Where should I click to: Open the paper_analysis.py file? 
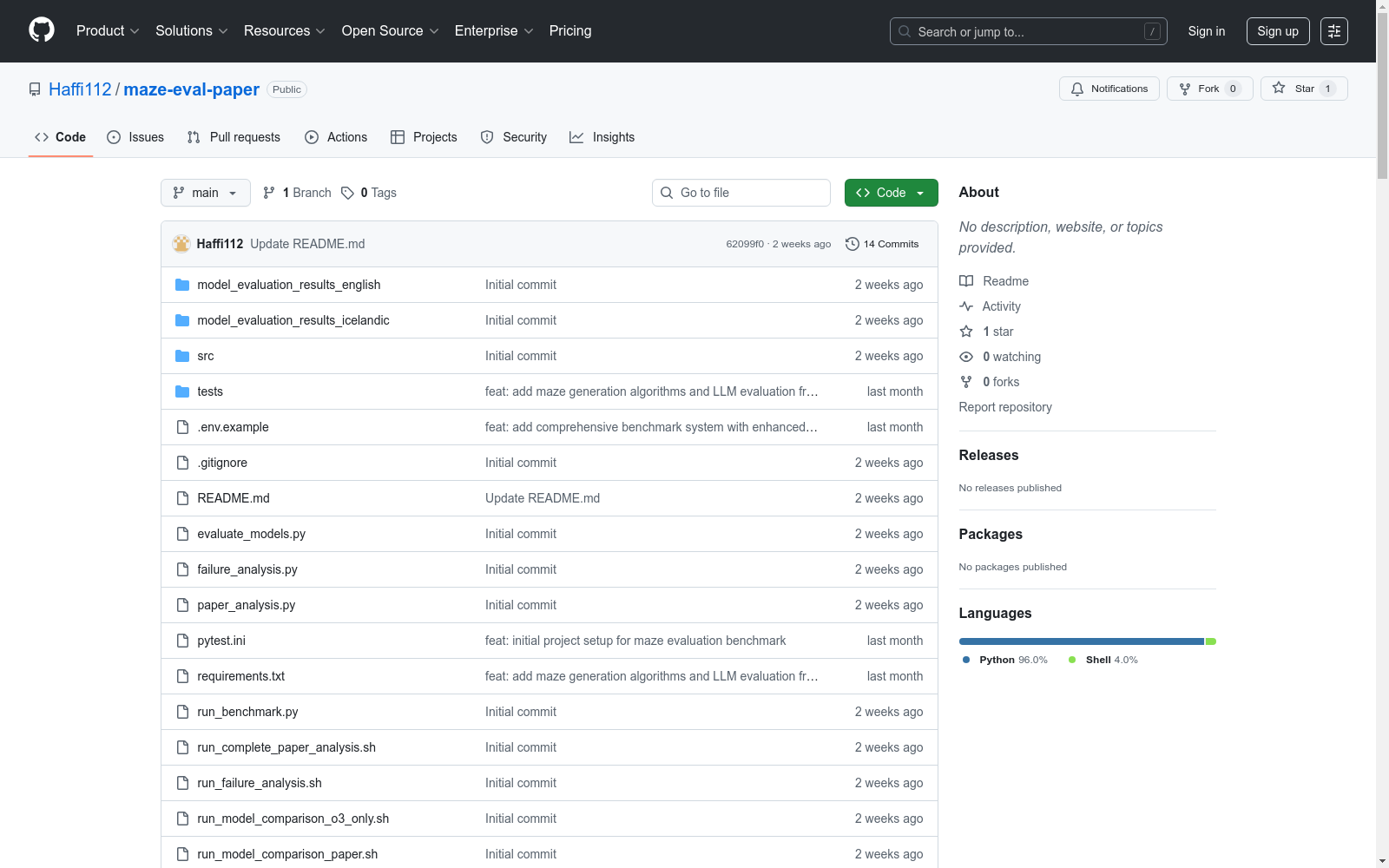pyautogui.click(x=247, y=605)
